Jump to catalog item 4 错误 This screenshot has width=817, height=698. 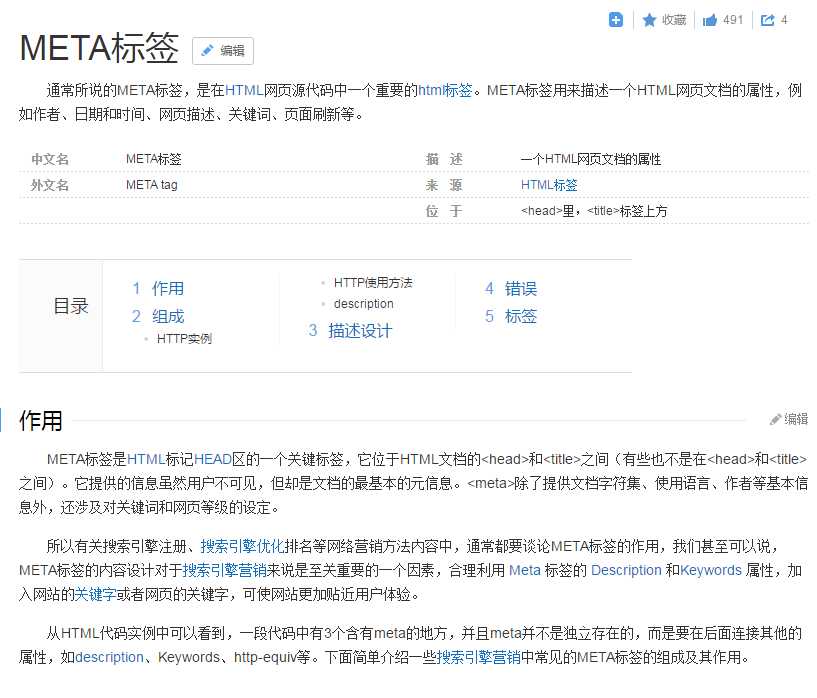511,288
